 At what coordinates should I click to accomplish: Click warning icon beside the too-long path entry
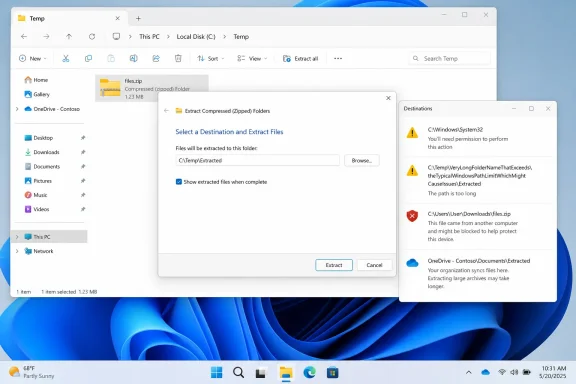(412, 171)
